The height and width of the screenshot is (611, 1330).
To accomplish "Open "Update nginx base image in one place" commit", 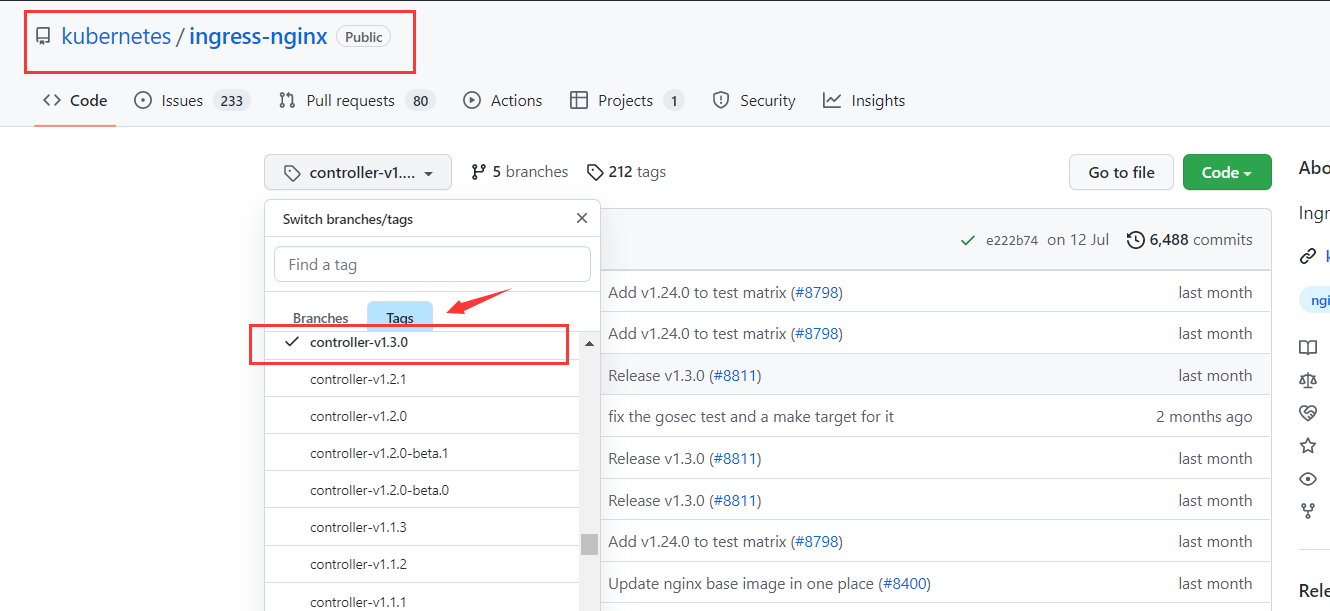I will coord(741,583).
